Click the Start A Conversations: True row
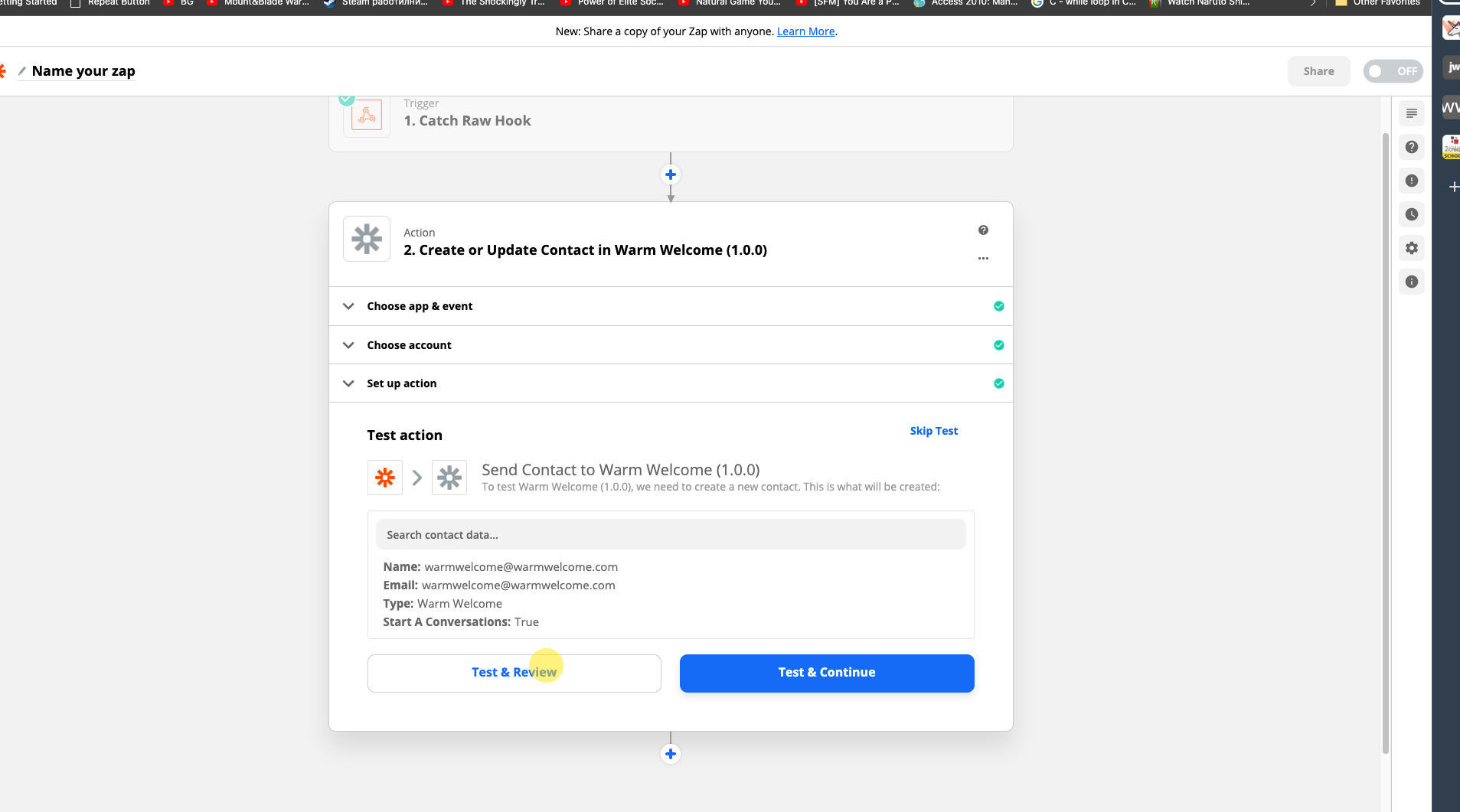 [461, 622]
